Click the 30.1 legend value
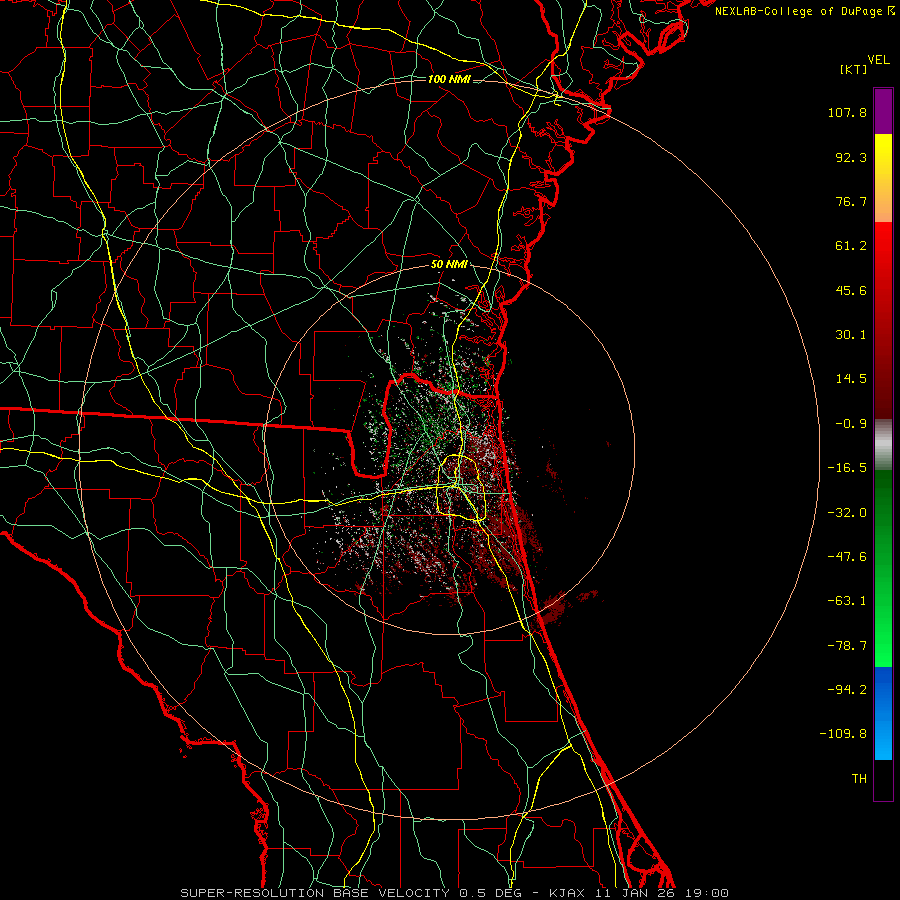The width and height of the screenshot is (900, 900). click(851, 335)
